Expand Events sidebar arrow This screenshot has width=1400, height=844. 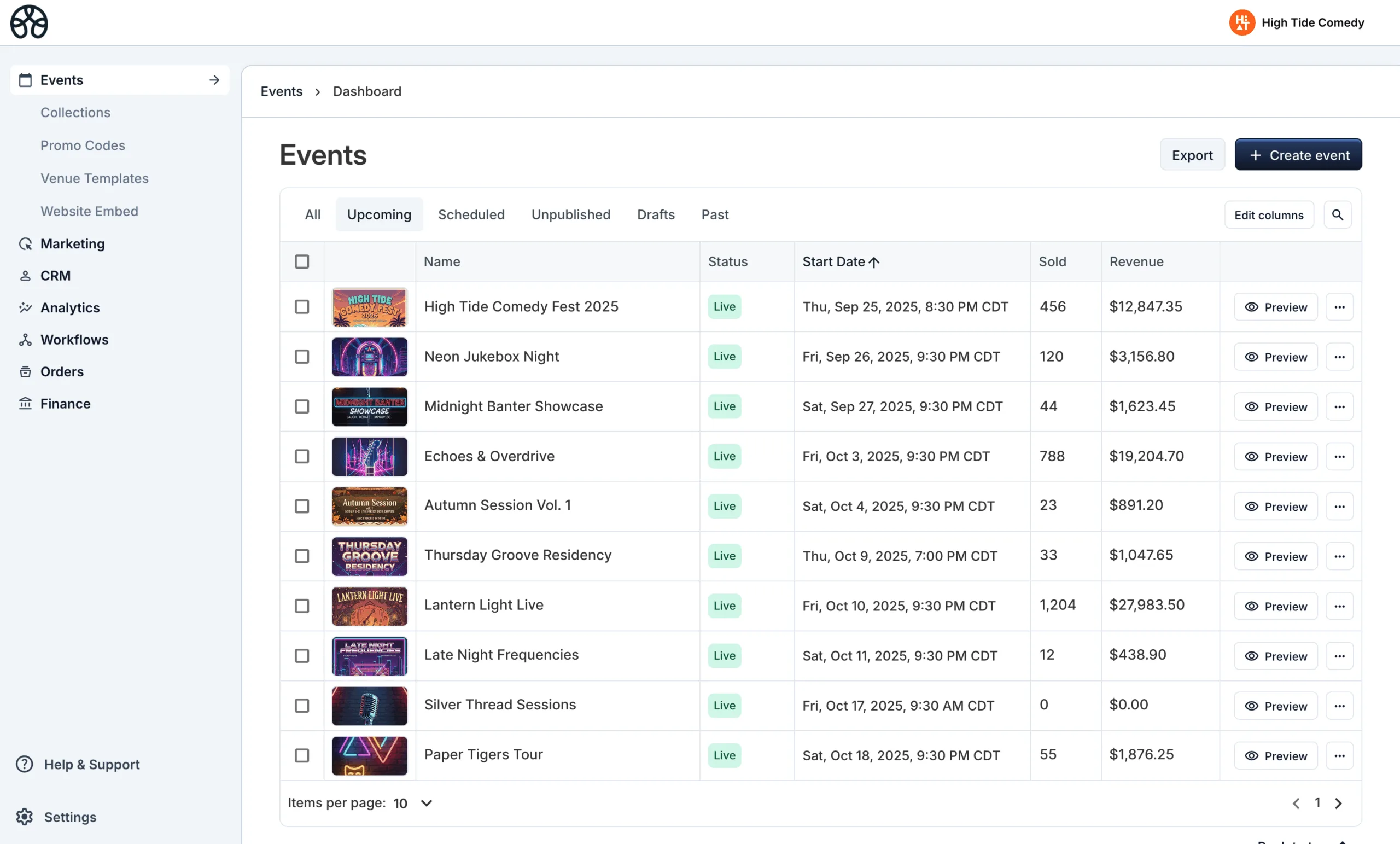pyautogui.click(x=214, y=80)
